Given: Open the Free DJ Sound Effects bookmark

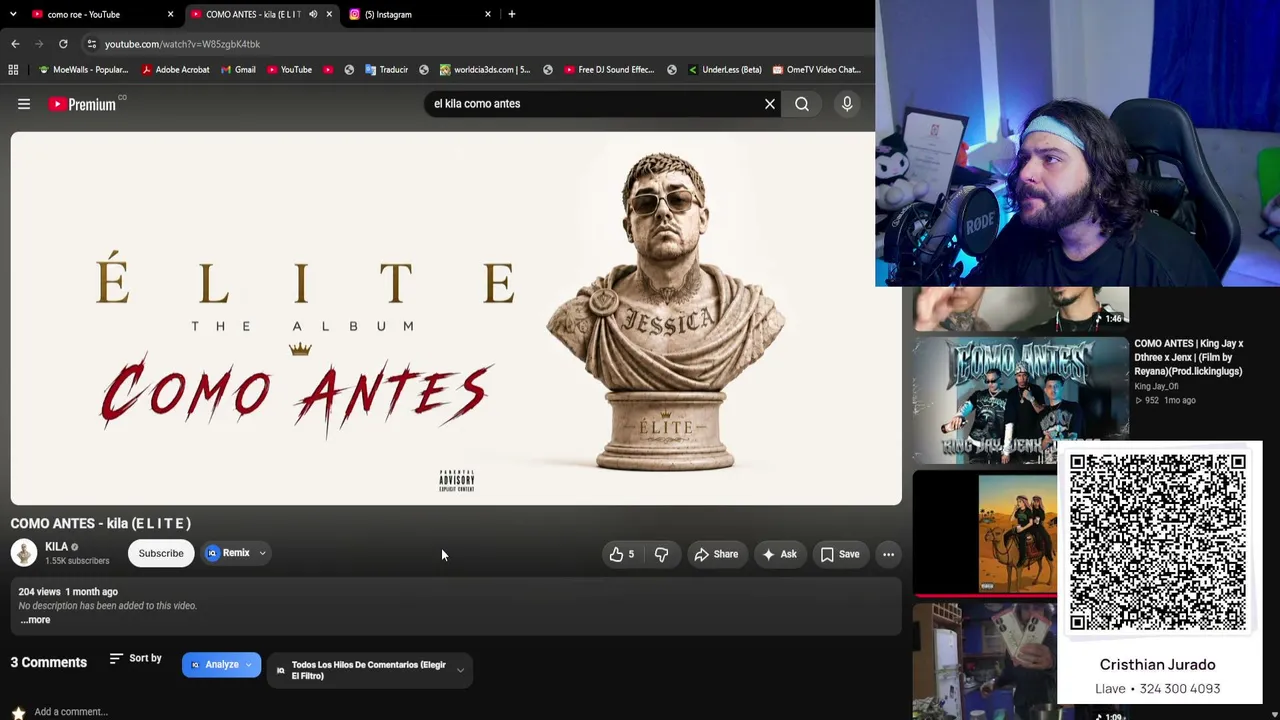Looking at the screenshot, I should coord(608,70).
